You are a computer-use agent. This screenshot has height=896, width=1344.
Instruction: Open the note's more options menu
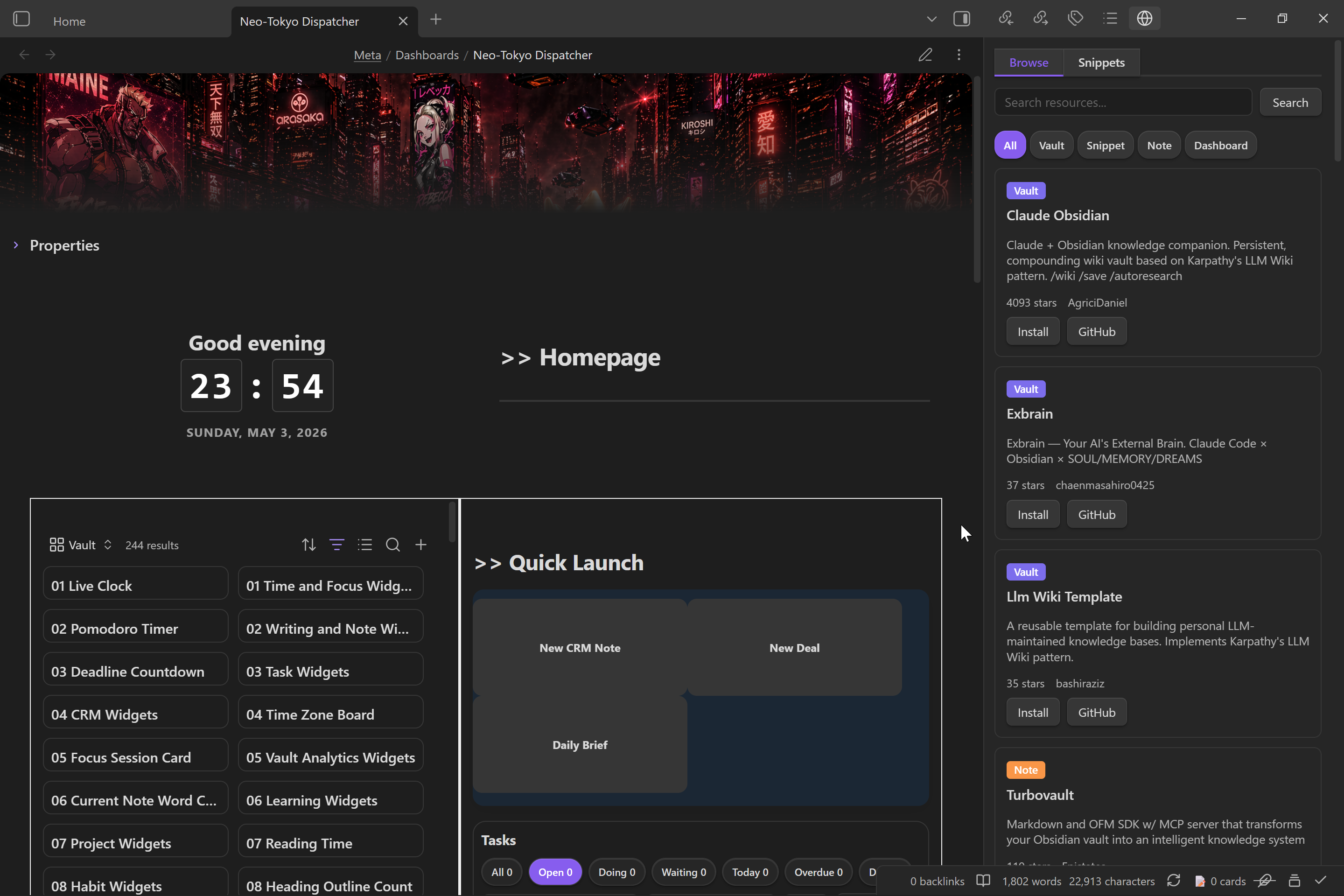pyautogui.click(x=959, y=55)
